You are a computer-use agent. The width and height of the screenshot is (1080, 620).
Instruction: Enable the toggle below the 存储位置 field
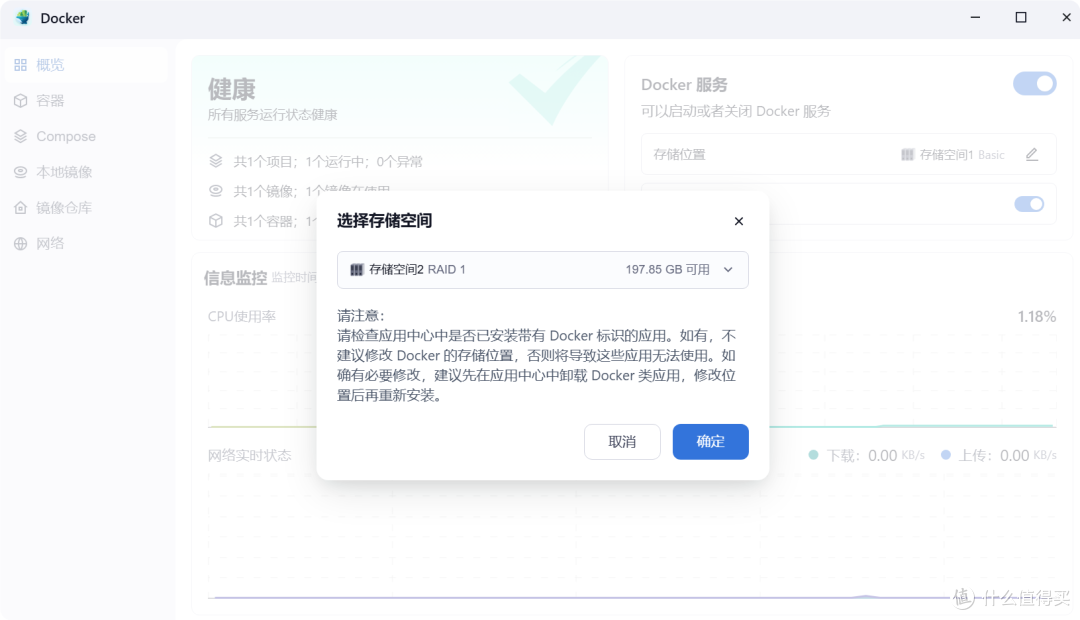tap(1029, 203)
